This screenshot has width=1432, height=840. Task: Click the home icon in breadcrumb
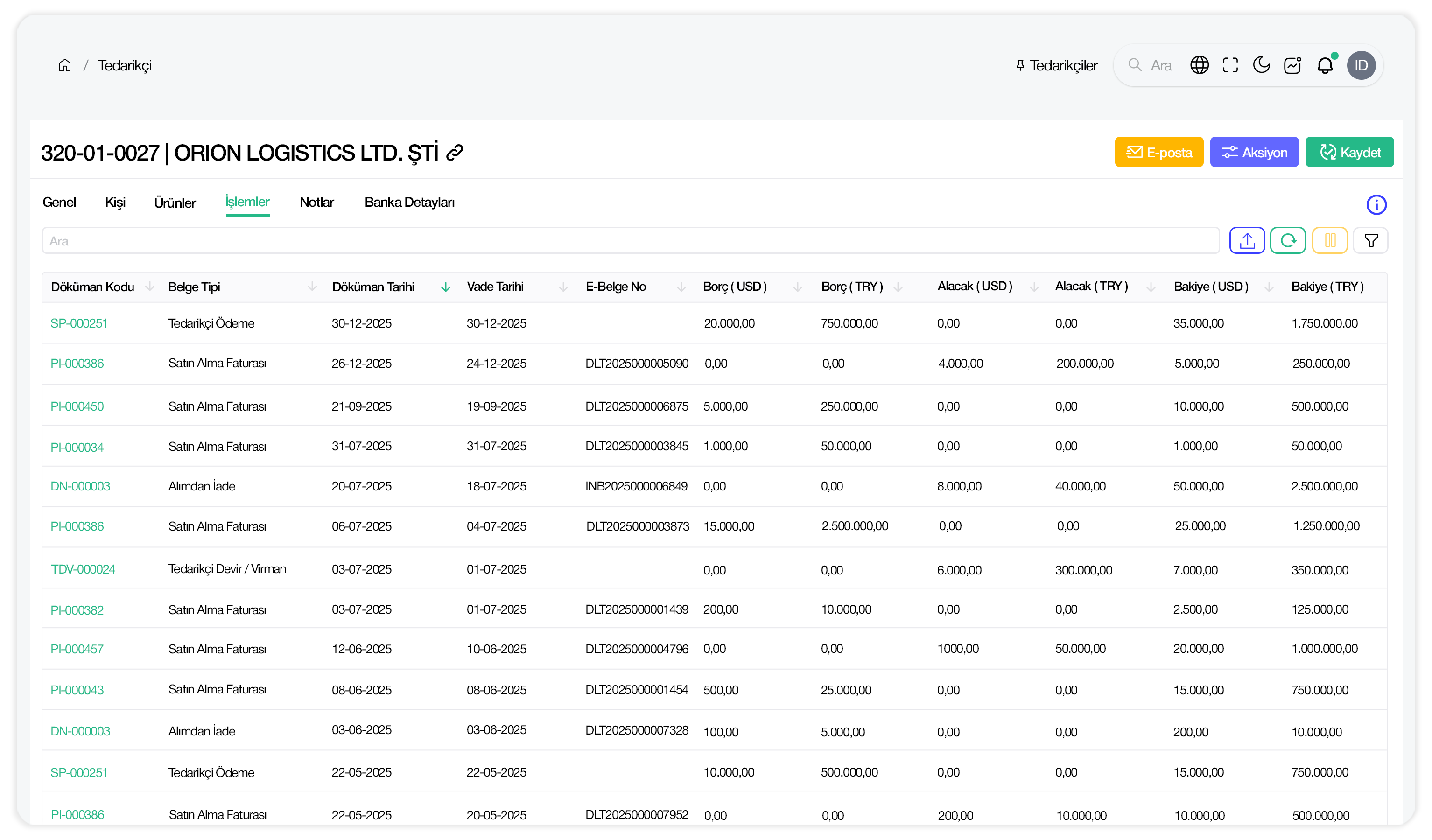[65, 65]
